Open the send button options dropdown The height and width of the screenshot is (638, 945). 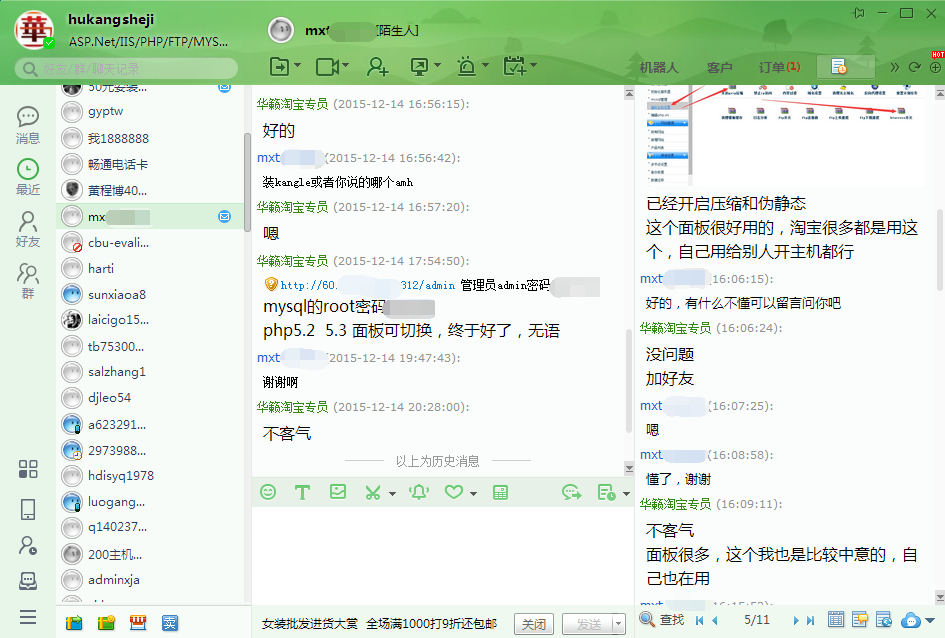pos(618,624)
